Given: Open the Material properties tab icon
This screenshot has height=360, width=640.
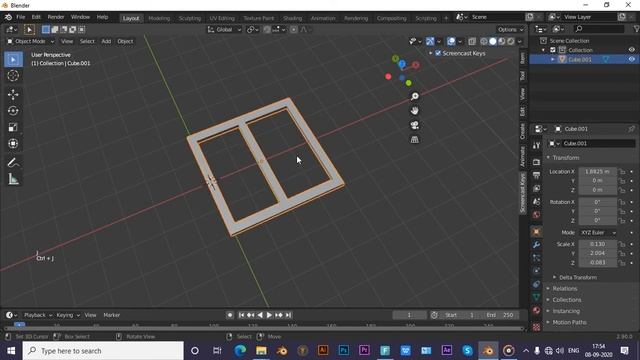Looking at the screenshot, I should [536, 310].
